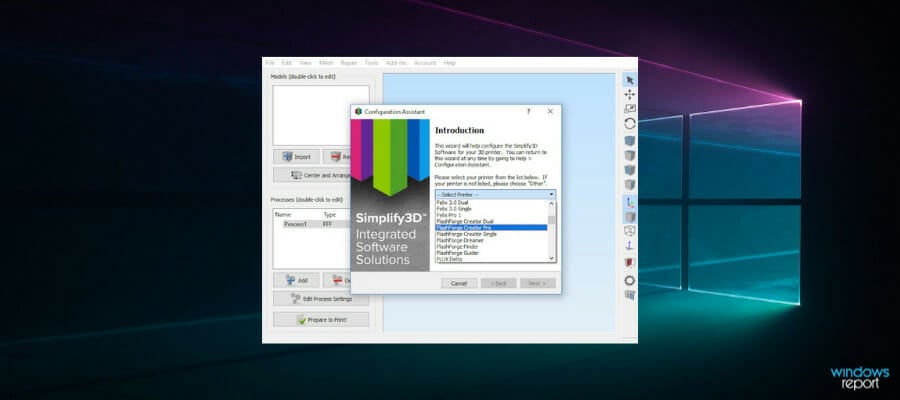Viewport: 900px width, 400px height.
Task: Click Prepare to Print! button
Action: (x=321, y=320)
